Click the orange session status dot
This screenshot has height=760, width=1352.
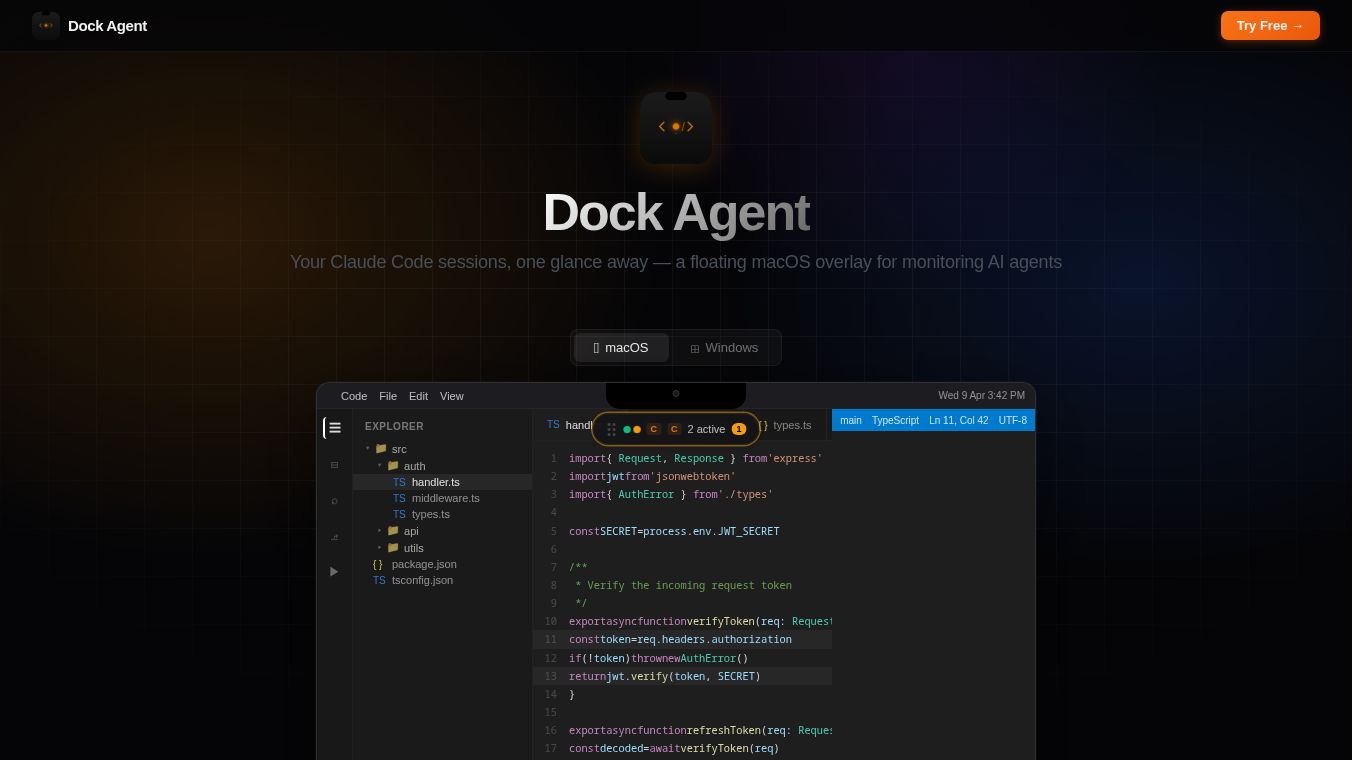point(637,429)
